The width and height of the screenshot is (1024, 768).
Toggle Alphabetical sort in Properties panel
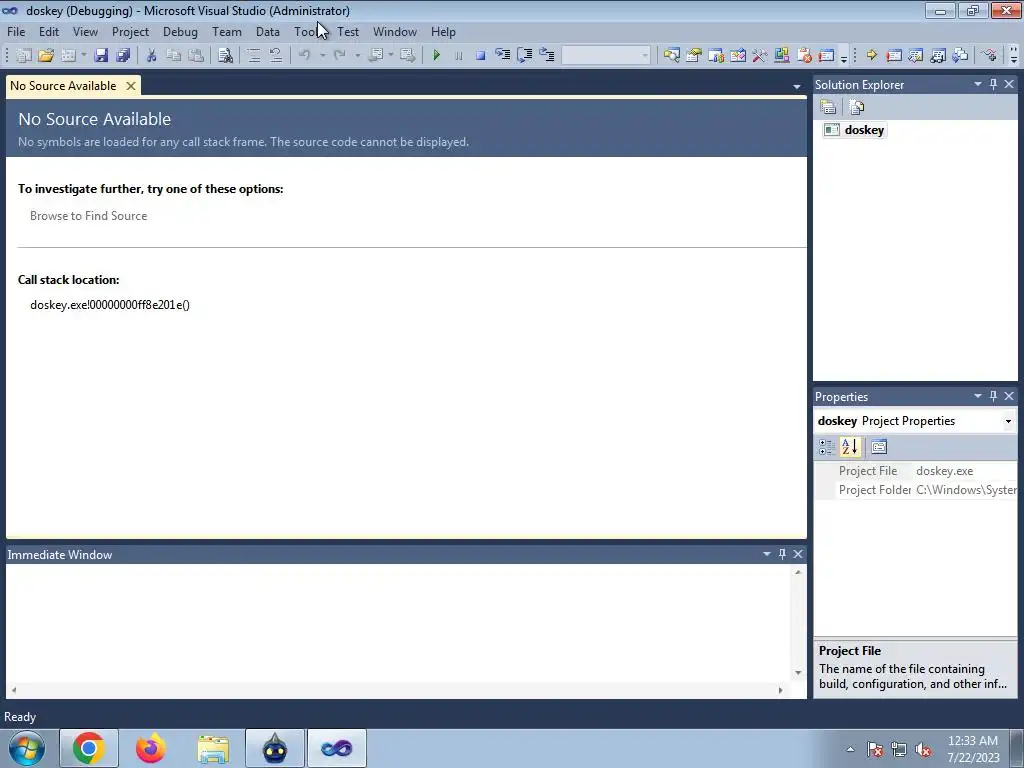(850, 447)
